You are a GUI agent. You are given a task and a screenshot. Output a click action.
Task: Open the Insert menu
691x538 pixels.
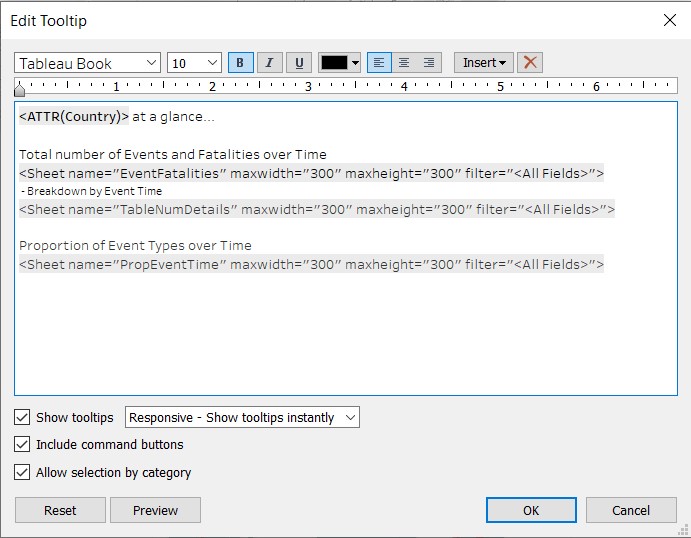pos(483,63)
